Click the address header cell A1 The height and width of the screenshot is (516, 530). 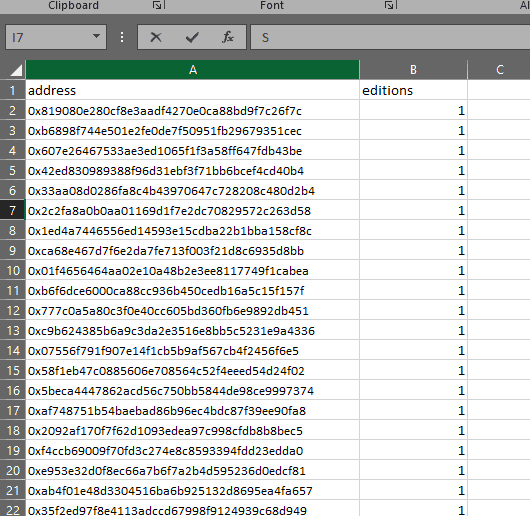[x=193, y=90]
